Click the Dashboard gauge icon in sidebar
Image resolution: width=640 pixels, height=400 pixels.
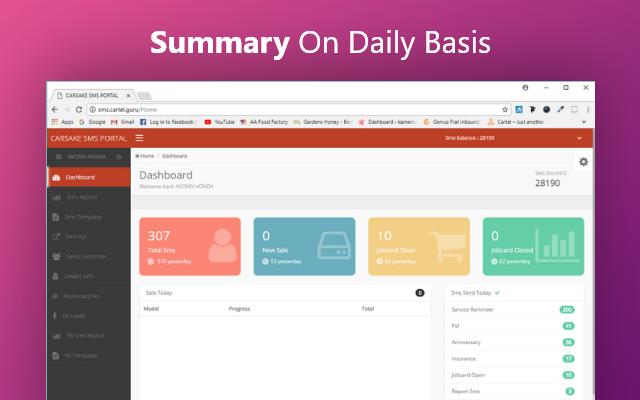(56, 177)
